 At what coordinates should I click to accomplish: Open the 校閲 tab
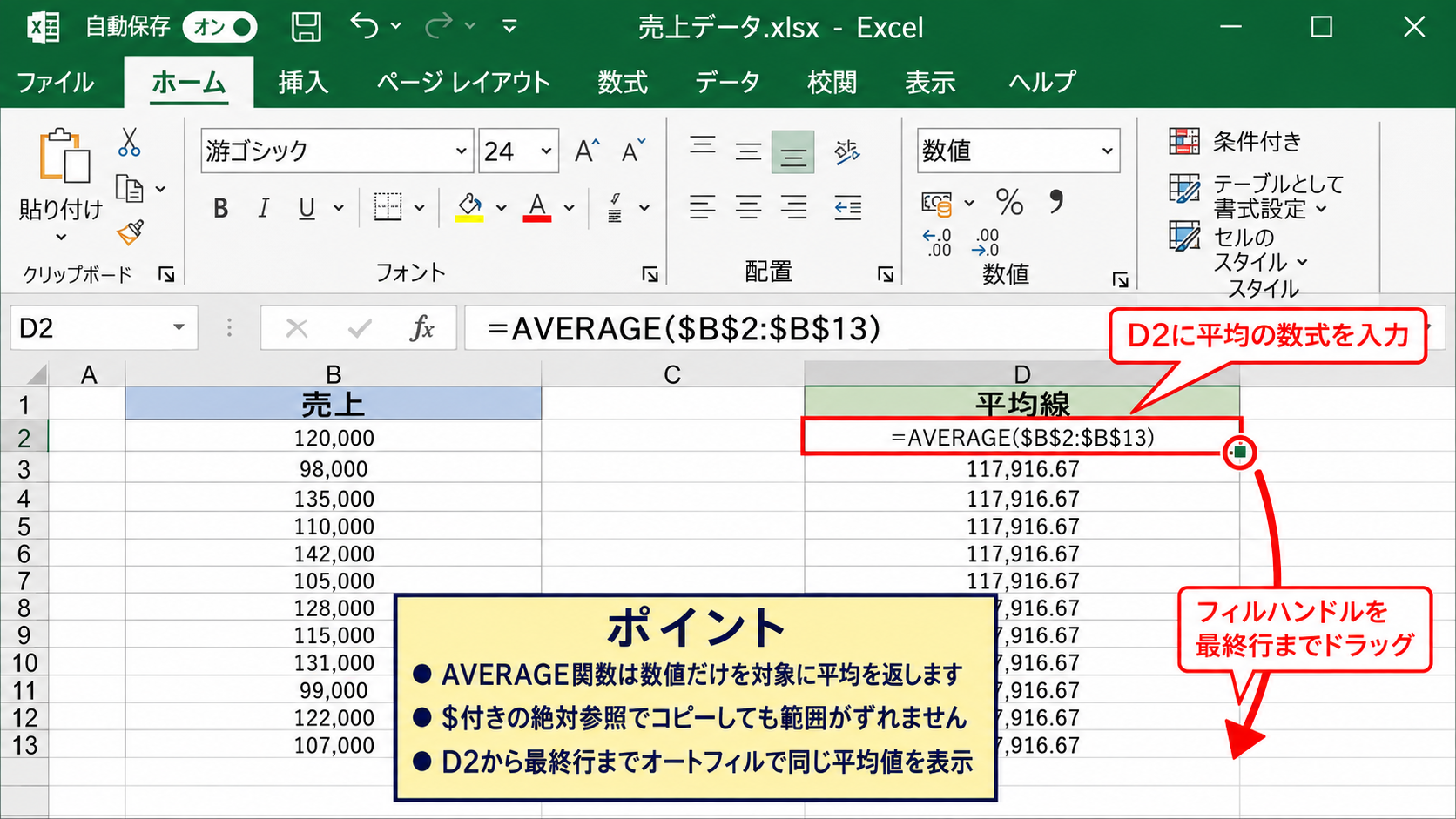tap(832, 83)
